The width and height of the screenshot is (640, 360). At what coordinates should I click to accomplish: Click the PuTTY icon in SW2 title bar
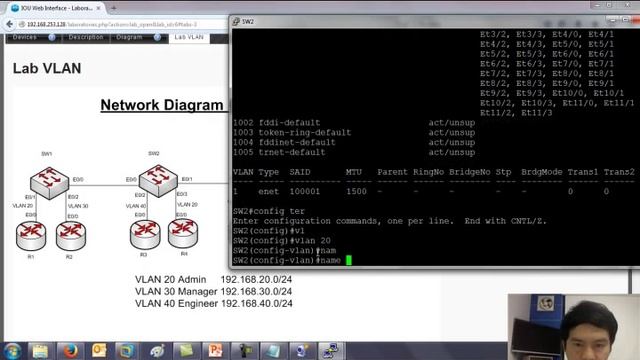coord(236,22)
